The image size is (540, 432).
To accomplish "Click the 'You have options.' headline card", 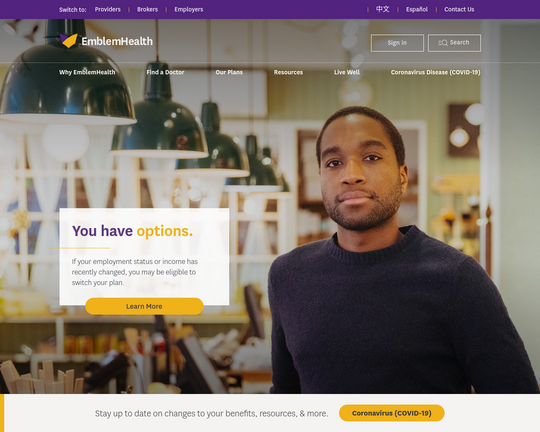I will click(x=144, y=256).
